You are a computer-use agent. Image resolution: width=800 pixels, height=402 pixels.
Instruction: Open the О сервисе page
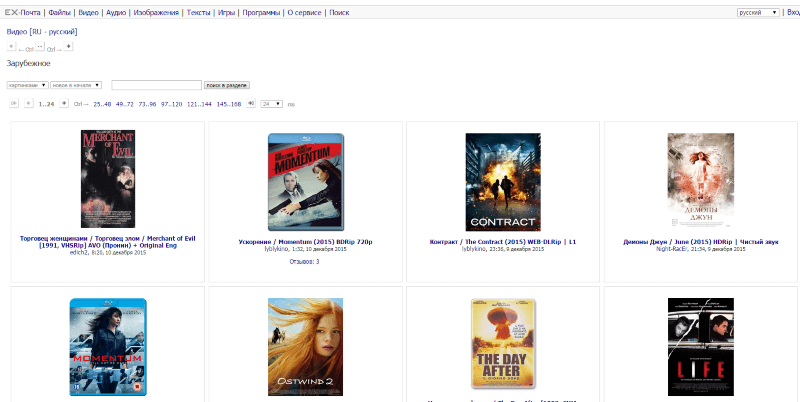pos(305,12)
